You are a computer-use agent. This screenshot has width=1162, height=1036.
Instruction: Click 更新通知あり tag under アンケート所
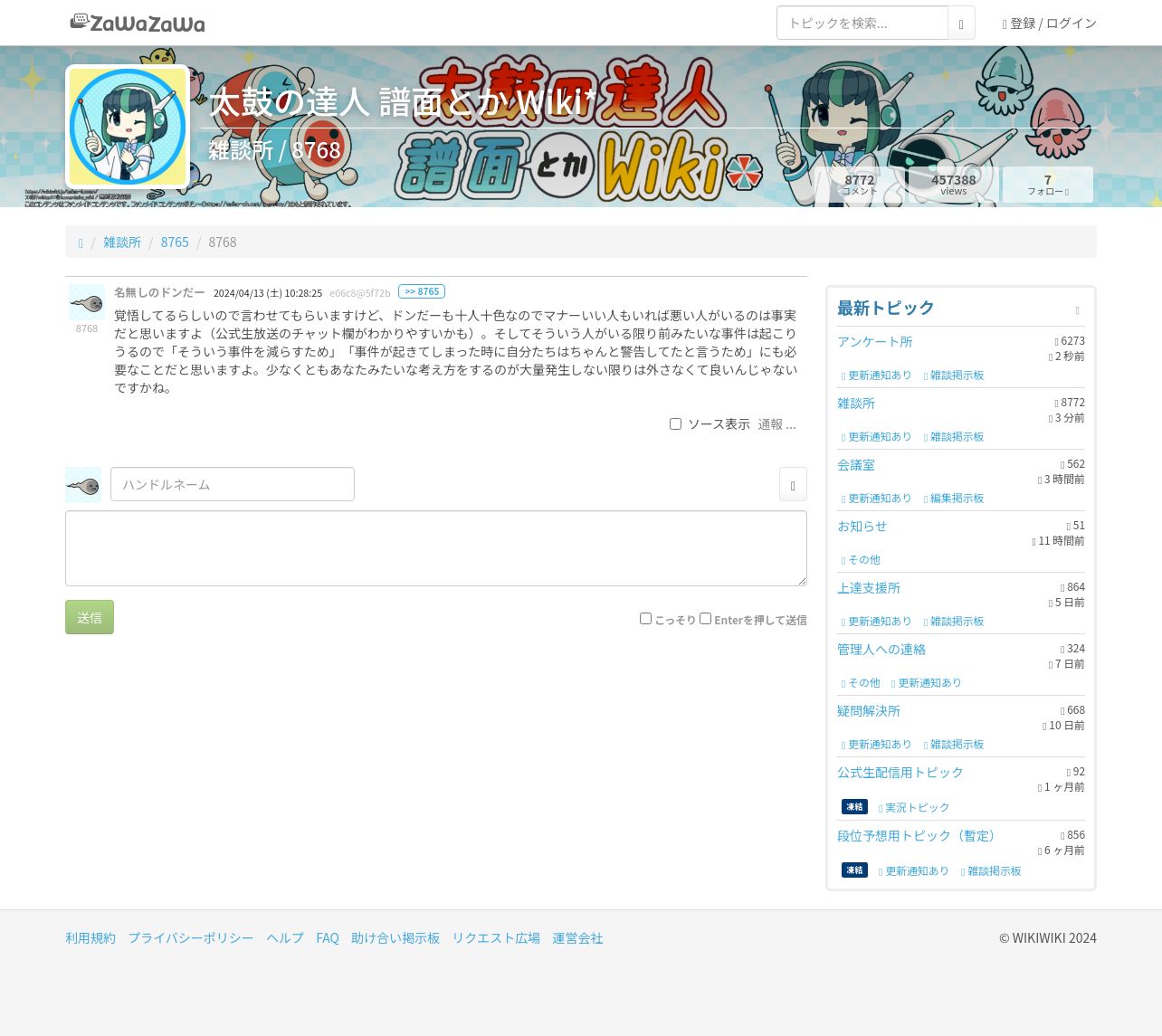[876, 375]
